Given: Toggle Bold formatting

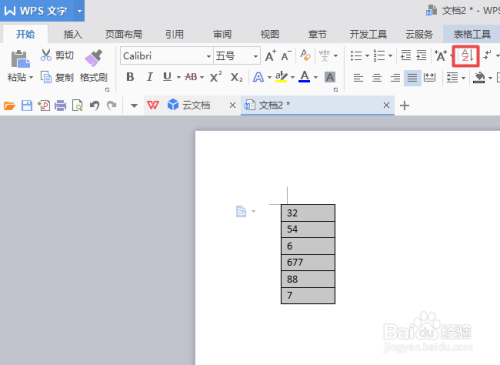Looking at the screenshot, I should [130, 77].
